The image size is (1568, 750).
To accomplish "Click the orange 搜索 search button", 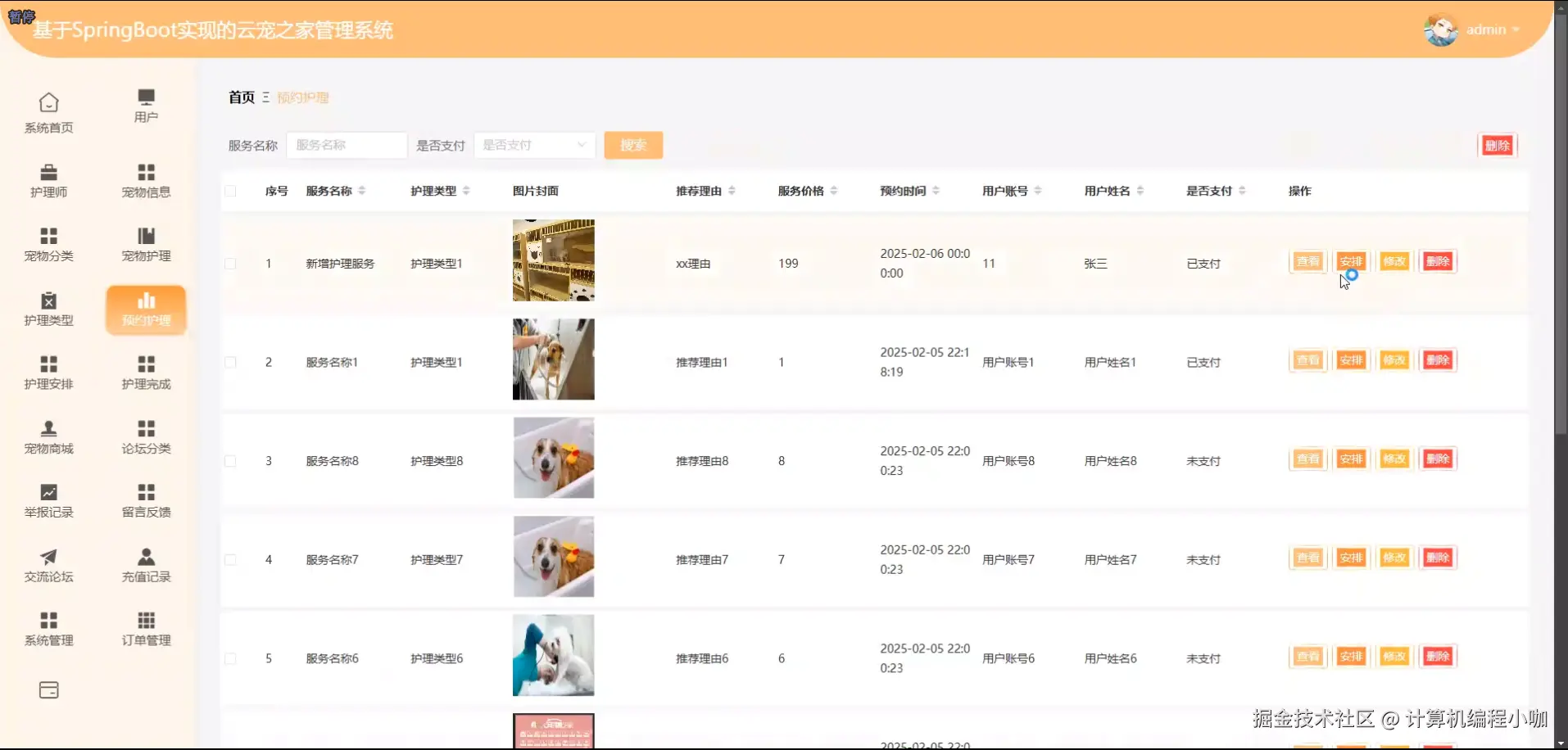I will [633, 145].
